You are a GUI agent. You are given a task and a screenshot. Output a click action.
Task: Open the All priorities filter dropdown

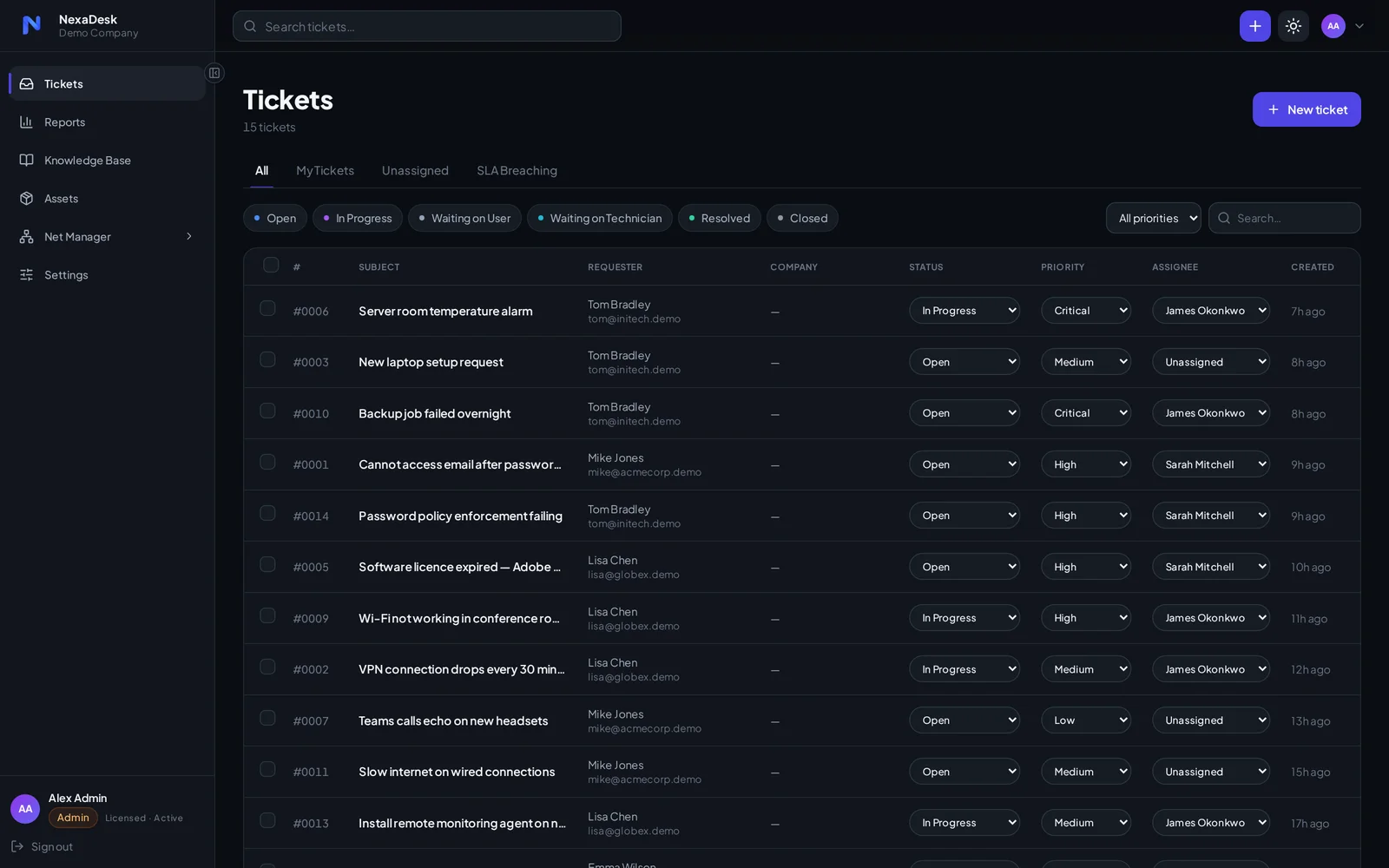(x=1153, y=218)
